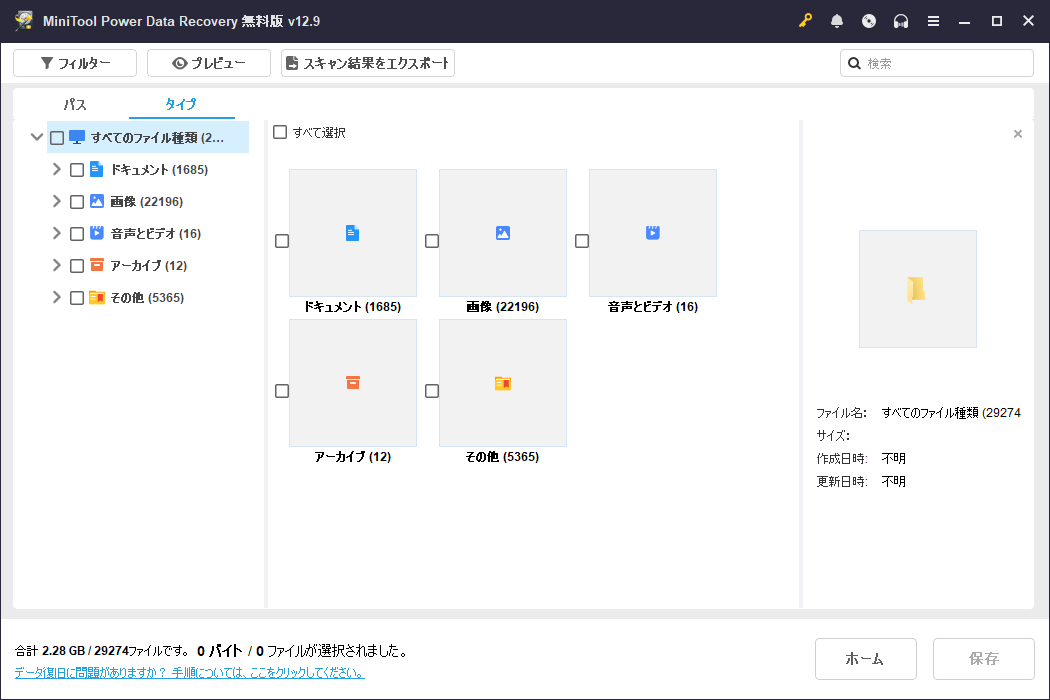Open the ドキュメント (1685) thumbnail tile
The image size is (1050, 700).
[x=353, y=232]
